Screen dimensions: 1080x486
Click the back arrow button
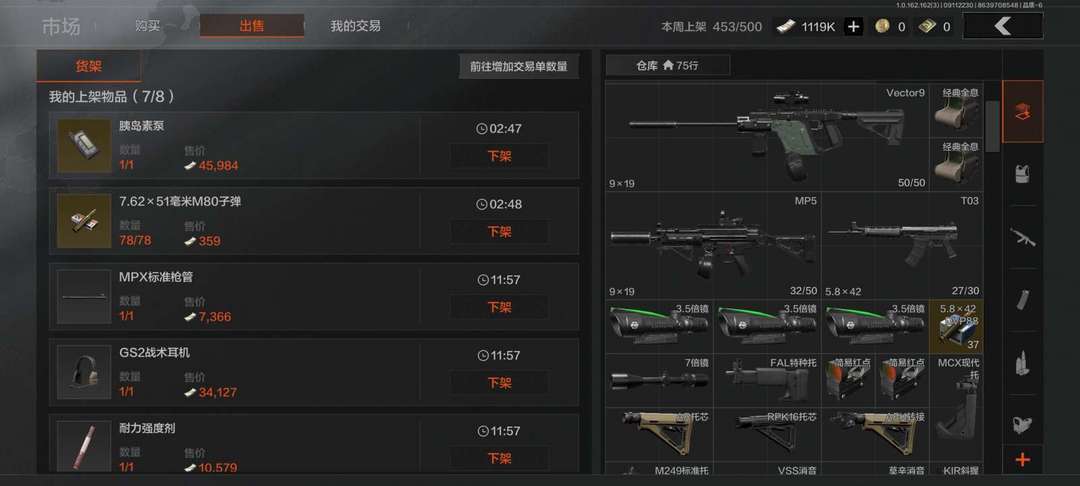(1002, 26)
